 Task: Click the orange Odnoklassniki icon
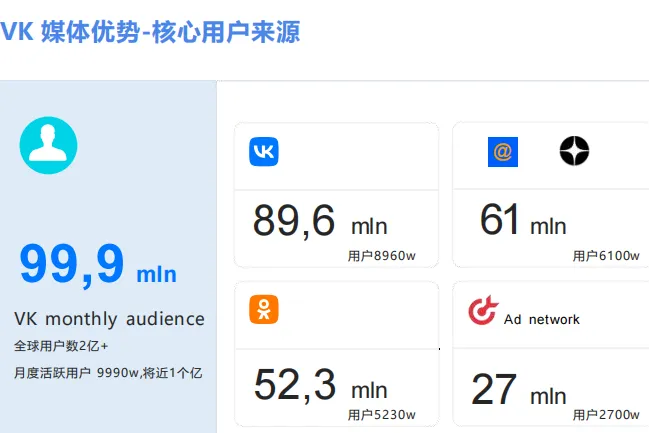click(x=264, y=309)
